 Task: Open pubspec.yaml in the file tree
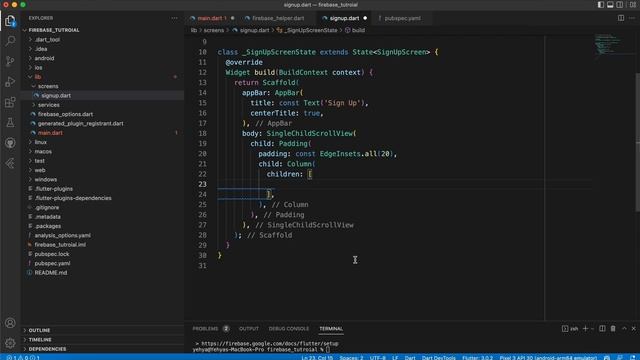point(102,263)
